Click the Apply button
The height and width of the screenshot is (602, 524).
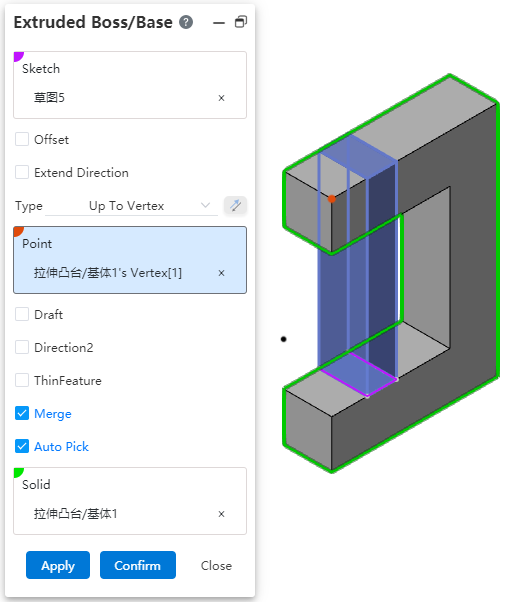(x=58, y=565)
